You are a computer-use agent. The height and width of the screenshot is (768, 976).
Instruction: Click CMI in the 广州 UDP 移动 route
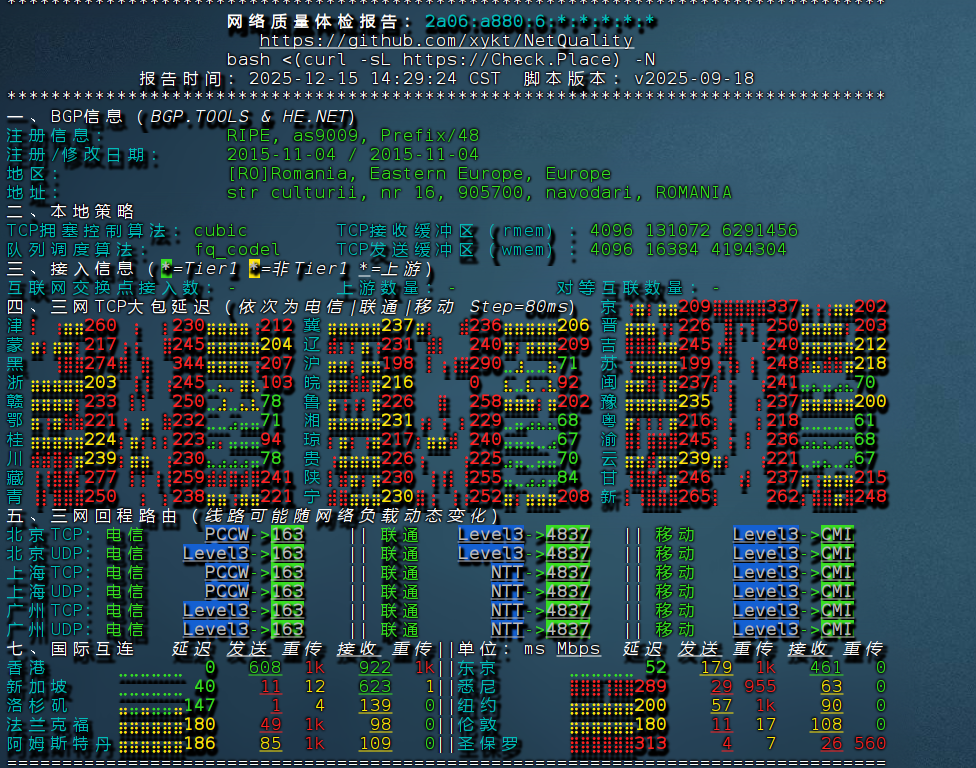(x=837, y=630)
